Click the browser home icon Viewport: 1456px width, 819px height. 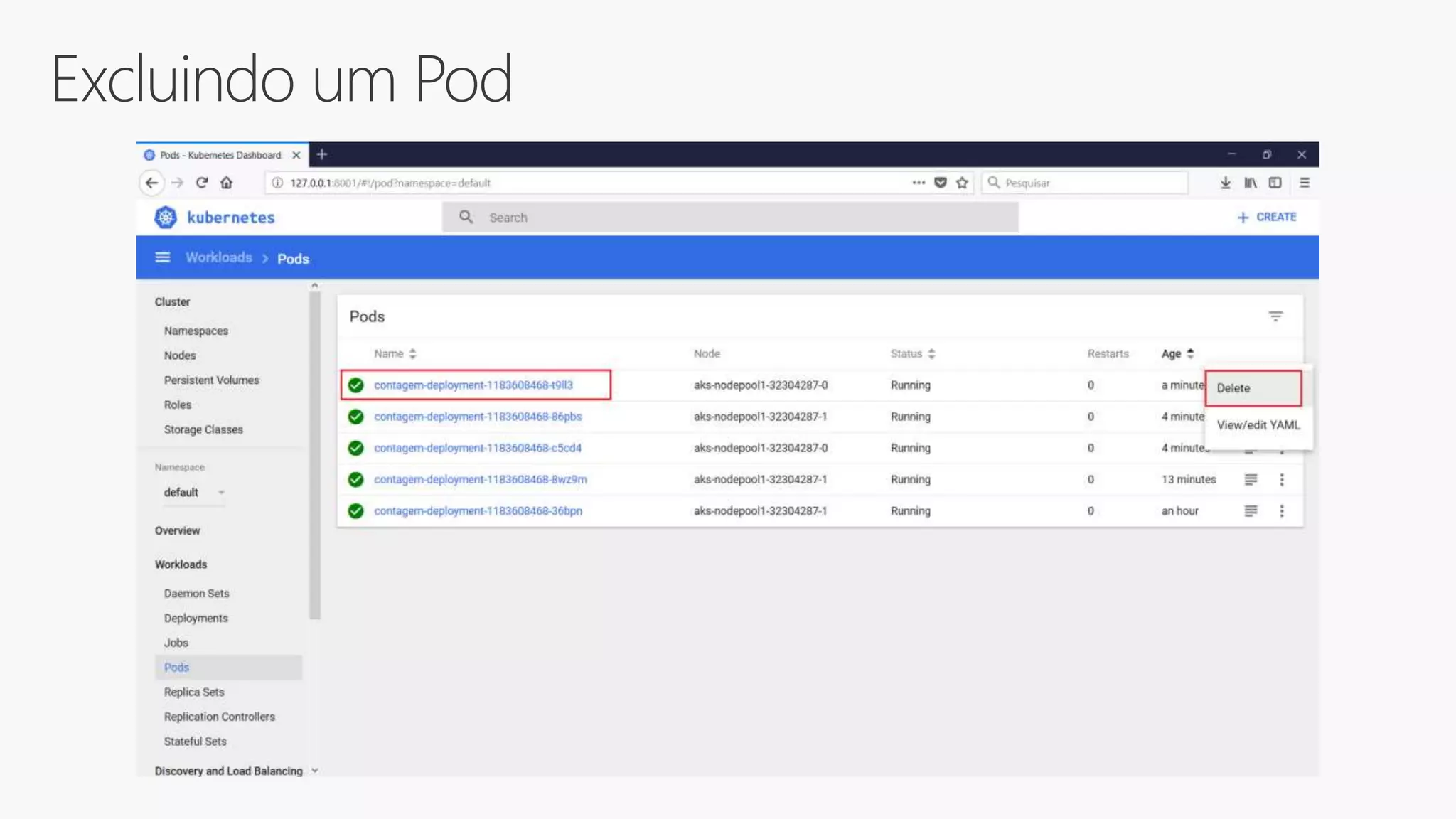tap(226, 183)
